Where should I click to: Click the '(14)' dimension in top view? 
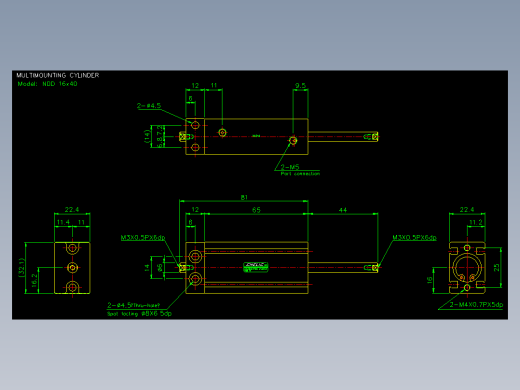[x=147, y=136]
